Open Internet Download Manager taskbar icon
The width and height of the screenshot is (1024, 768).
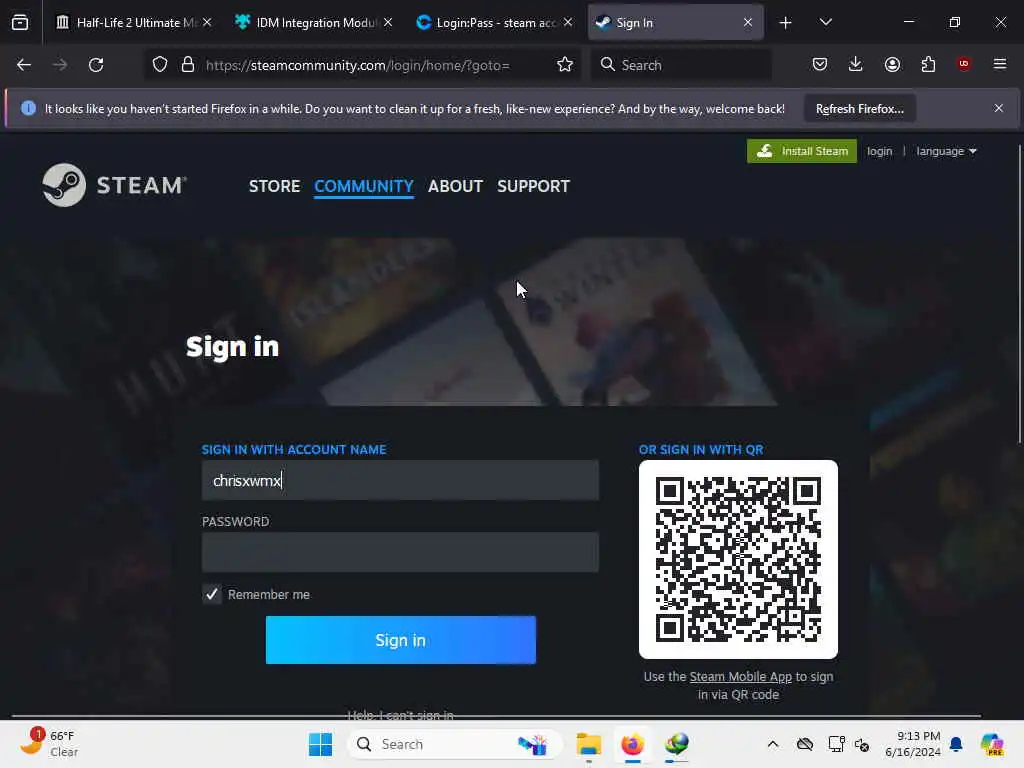(x=677, y=744)
